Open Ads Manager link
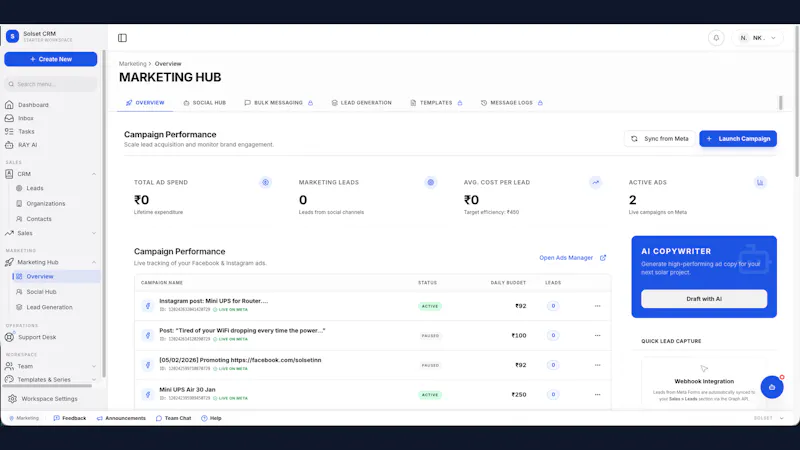 (x=572, y=258)
